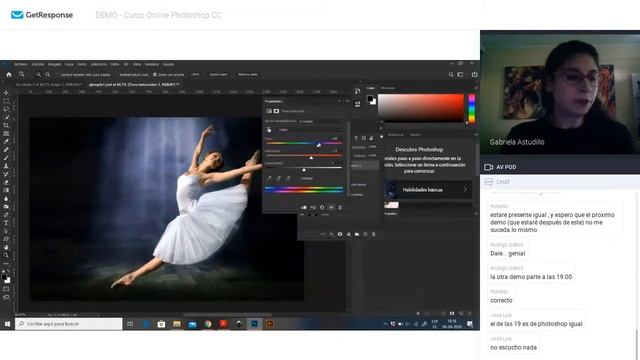Click the Windows Start button
The image size is (640, 360).
point(7,324)
